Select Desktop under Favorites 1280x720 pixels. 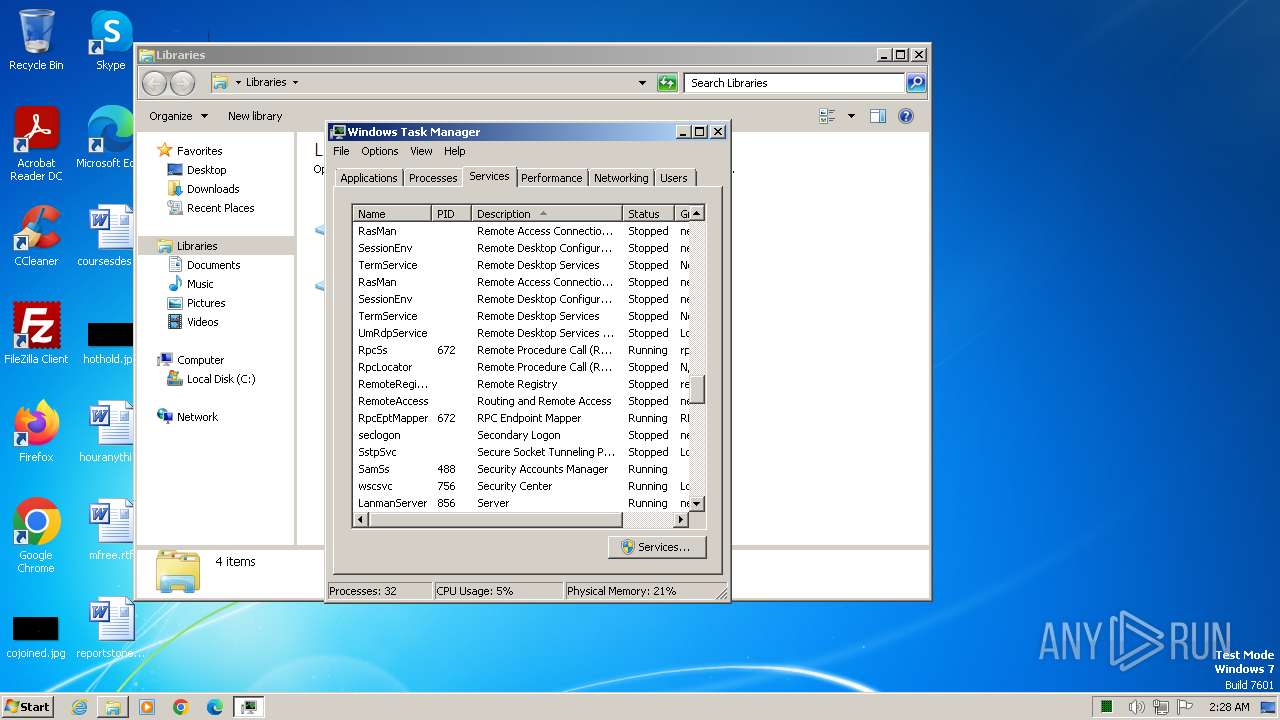(x=206, y=170)
